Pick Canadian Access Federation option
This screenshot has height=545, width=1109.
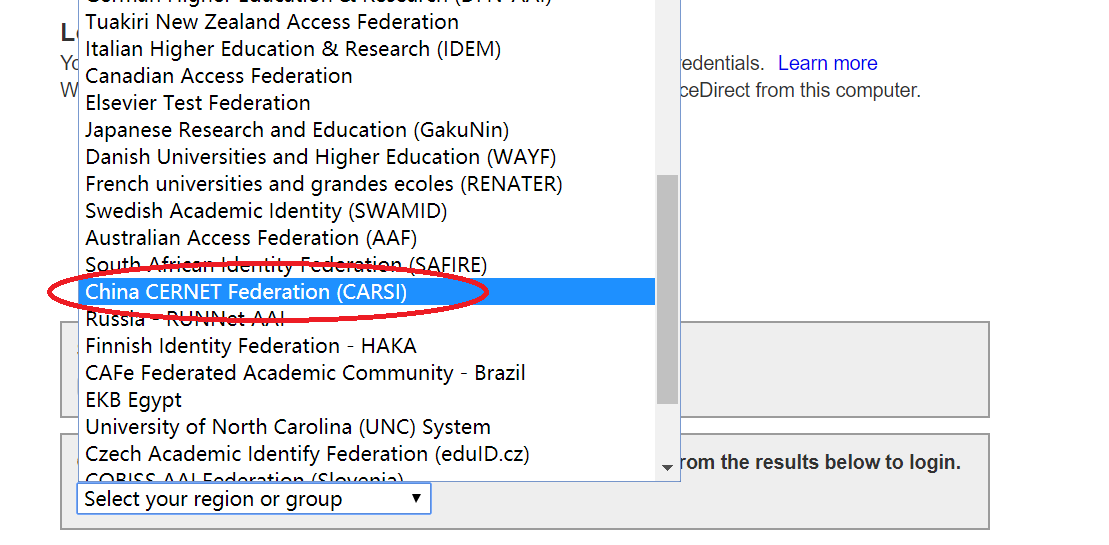coord(219,76)
